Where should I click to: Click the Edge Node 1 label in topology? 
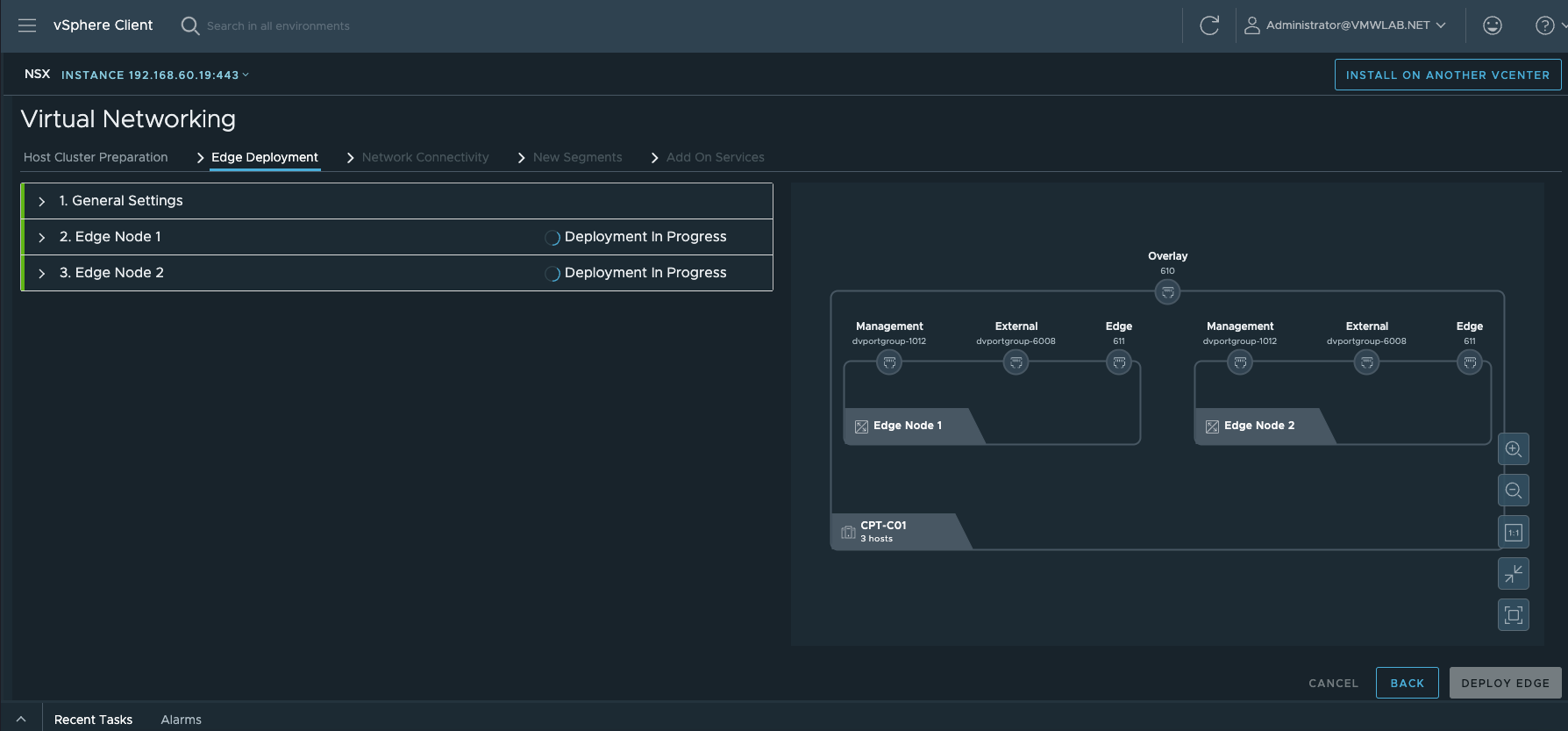pos(908,426)
